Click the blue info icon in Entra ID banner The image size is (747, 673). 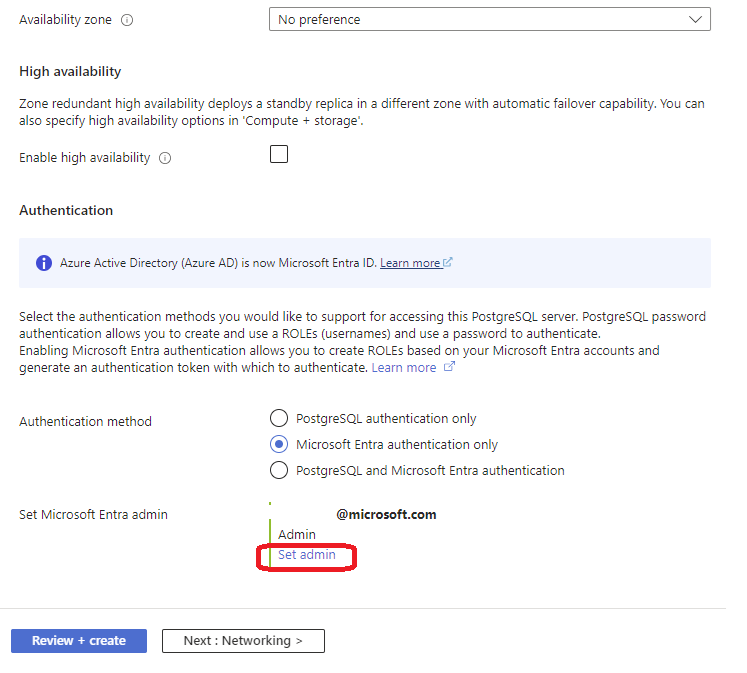(x=44, y=263)
